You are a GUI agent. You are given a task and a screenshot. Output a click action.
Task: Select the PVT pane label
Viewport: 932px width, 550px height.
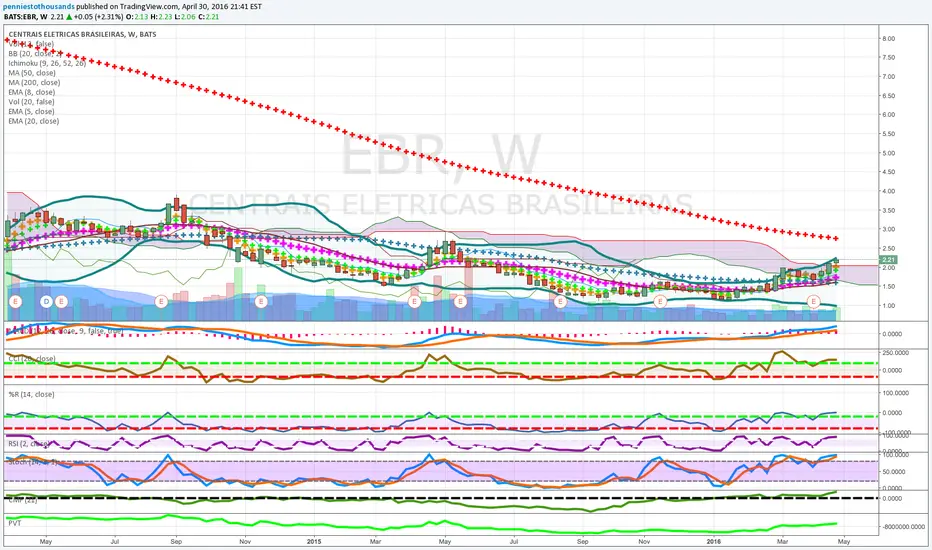pyautogui.click(x=14, y=523)
